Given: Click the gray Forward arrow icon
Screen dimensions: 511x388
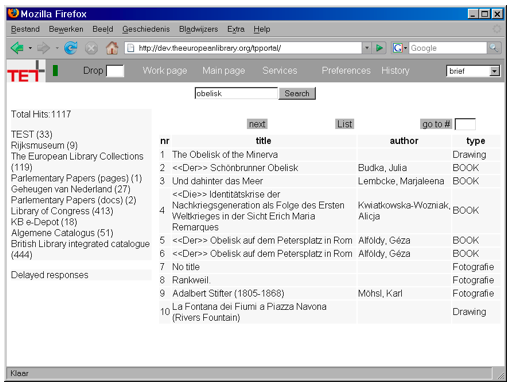Looking at the screenshot, I should [x=43, y=48].
